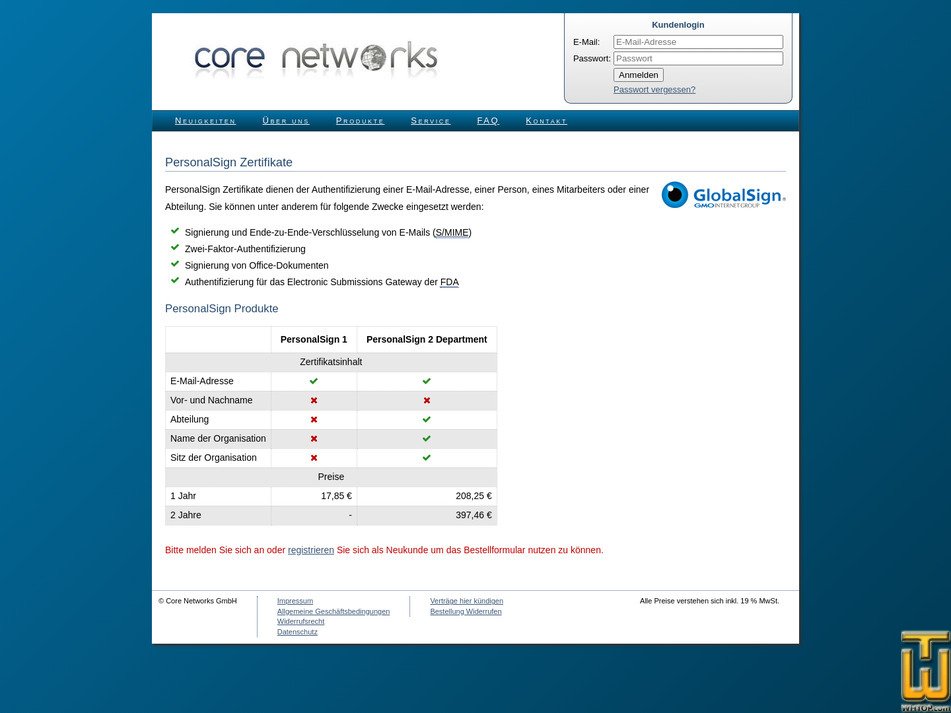Click red cross for Vor- und Nachname under PersonalSign 2 Department
Viewport: 951px width, 713px height.
[x=426, y=400]
